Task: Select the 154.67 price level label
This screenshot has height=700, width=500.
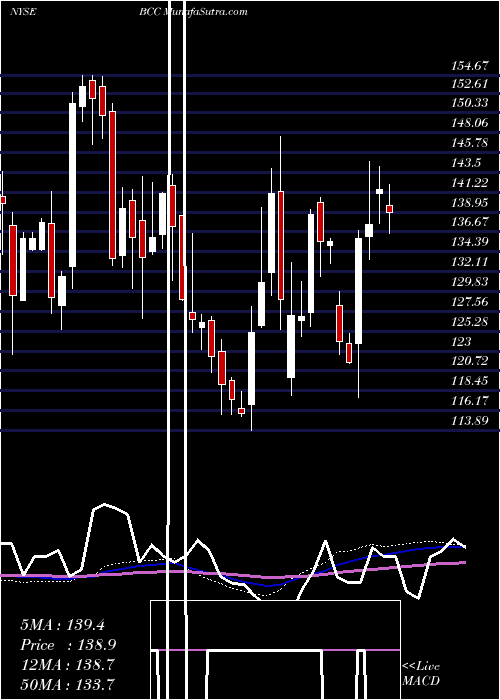Action: [x=470, y=67]
